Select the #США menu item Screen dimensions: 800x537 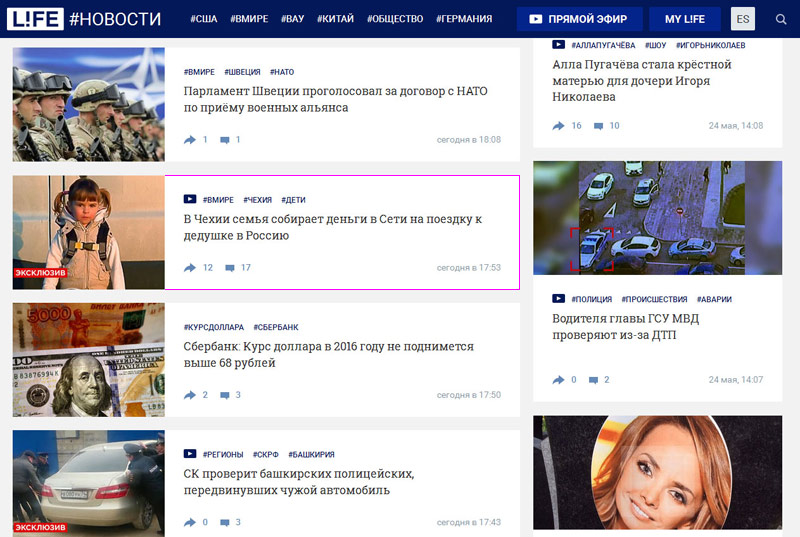(201, 19)
